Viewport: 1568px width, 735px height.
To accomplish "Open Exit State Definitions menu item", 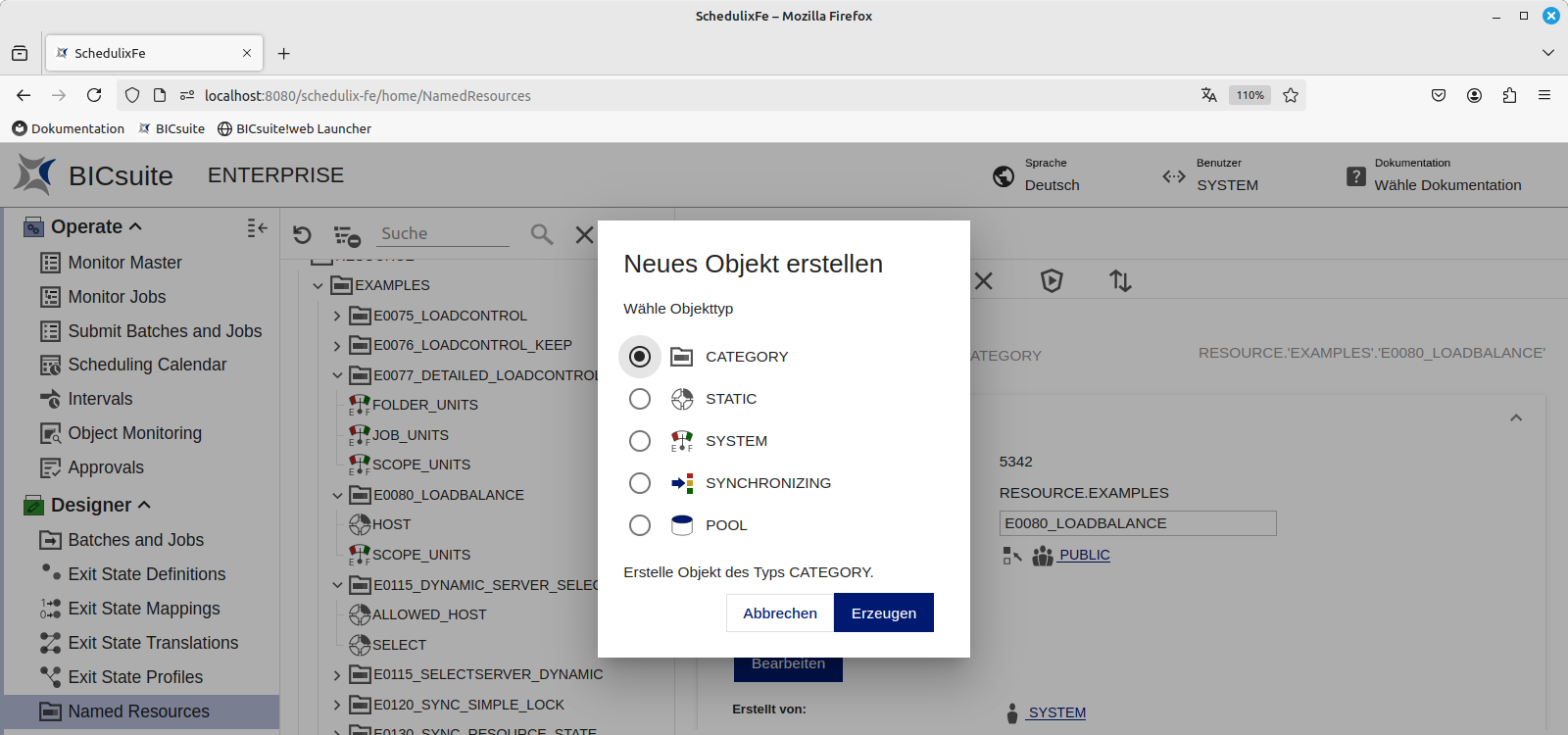I will [146, 574].
